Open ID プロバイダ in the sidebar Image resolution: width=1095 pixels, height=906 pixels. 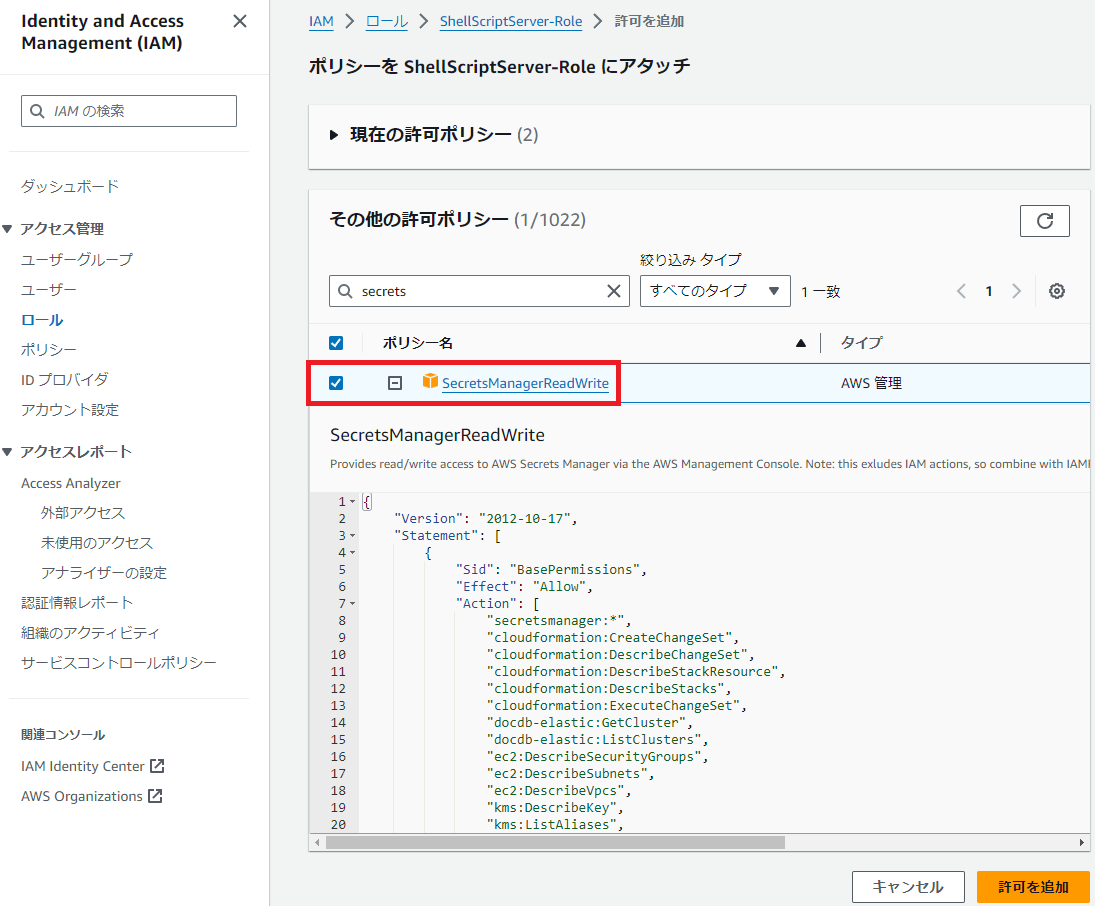click(x=65, y=379)
